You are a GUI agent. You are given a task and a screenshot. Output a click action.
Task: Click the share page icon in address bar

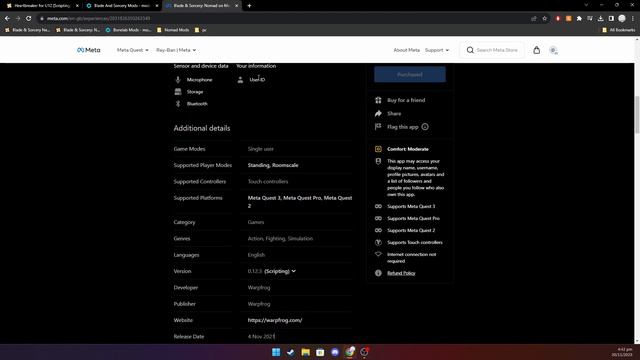pyautogui.click(x=533, y=18)
